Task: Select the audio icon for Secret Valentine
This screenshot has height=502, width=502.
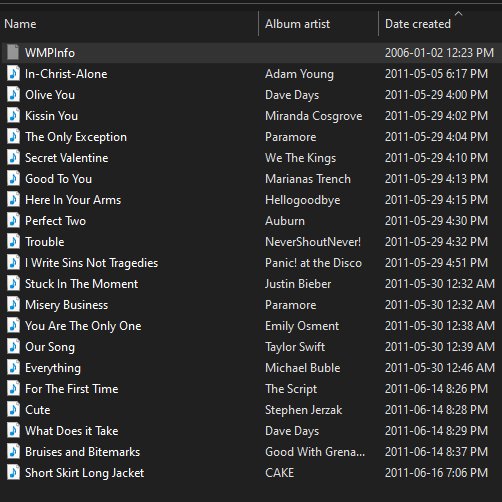Action: [13, 157]
